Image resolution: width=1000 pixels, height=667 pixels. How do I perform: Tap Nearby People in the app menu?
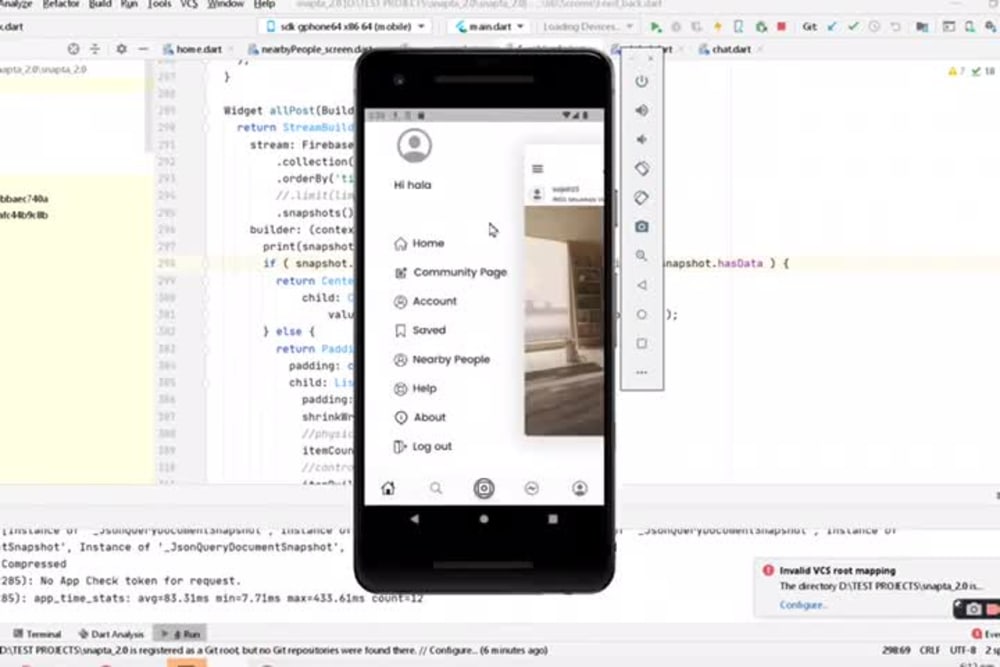click(x=445, y=359)
